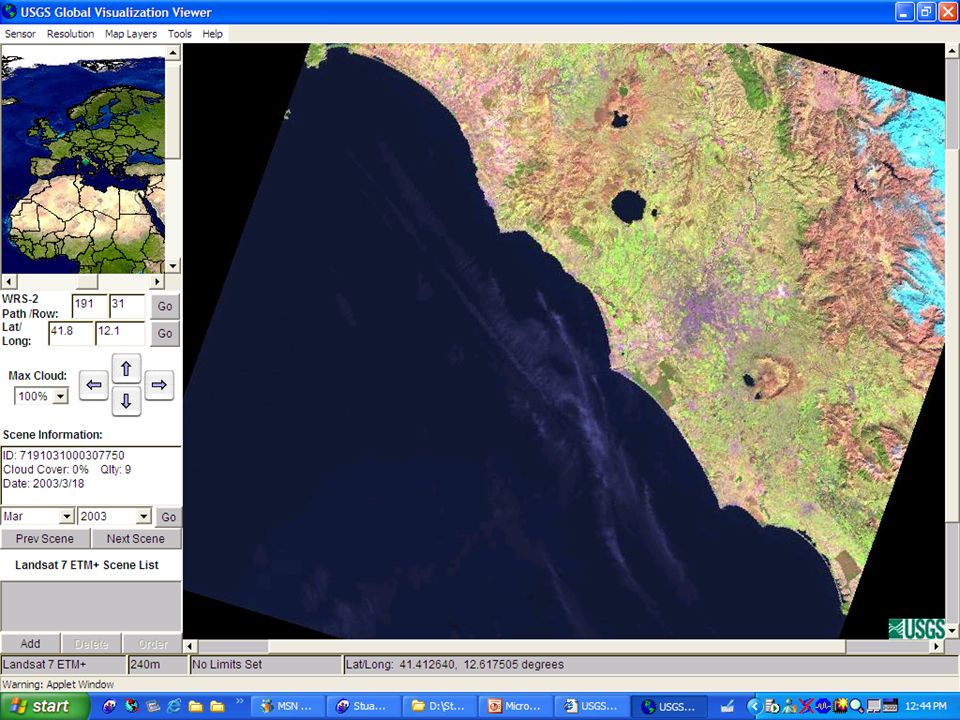Click the greyed Delete button

coord(91,643)
